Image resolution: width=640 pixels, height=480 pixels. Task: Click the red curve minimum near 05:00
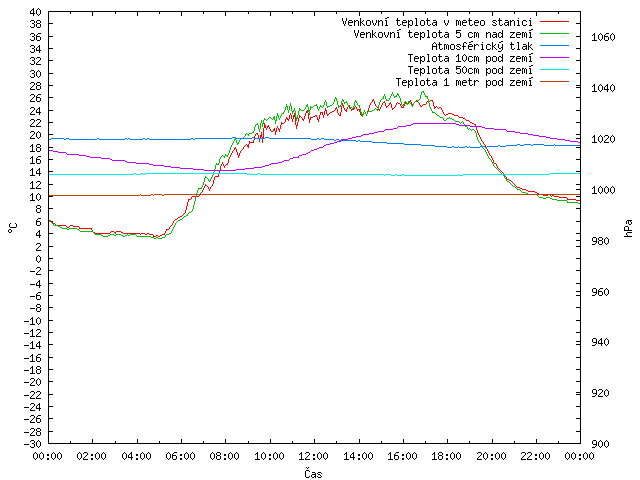click(158, 236)
